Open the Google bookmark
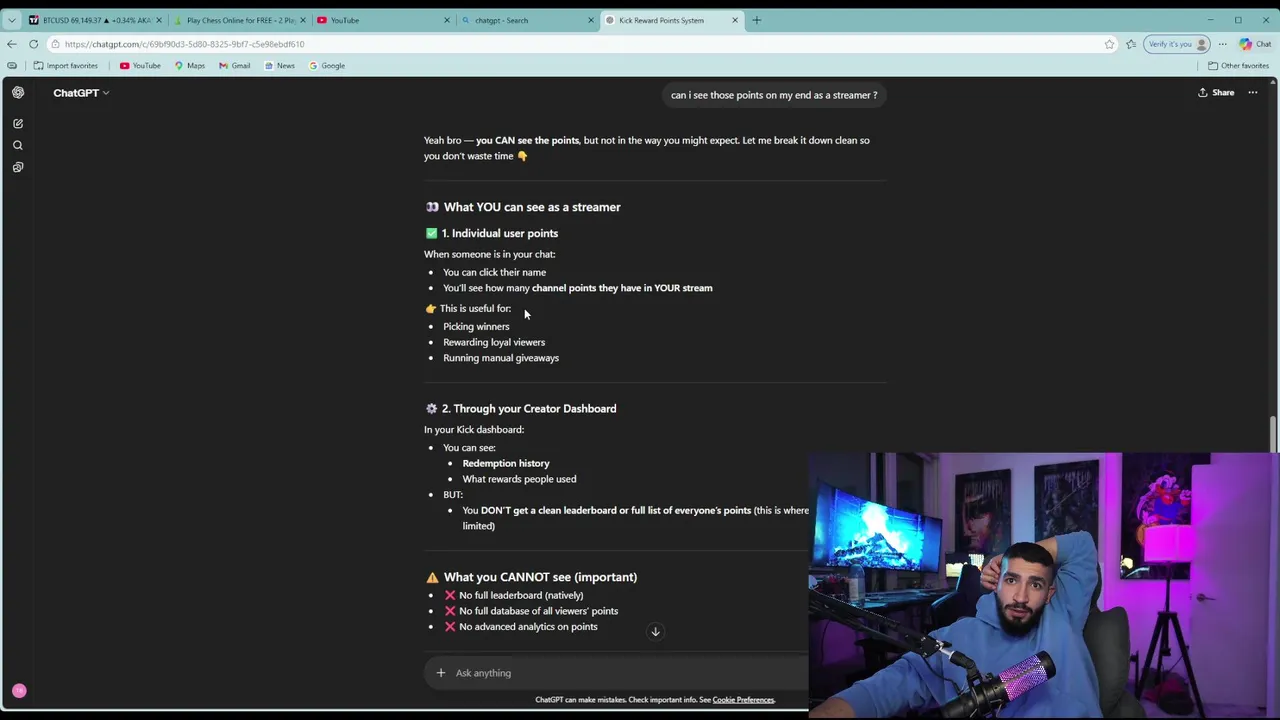 point(327,66)
